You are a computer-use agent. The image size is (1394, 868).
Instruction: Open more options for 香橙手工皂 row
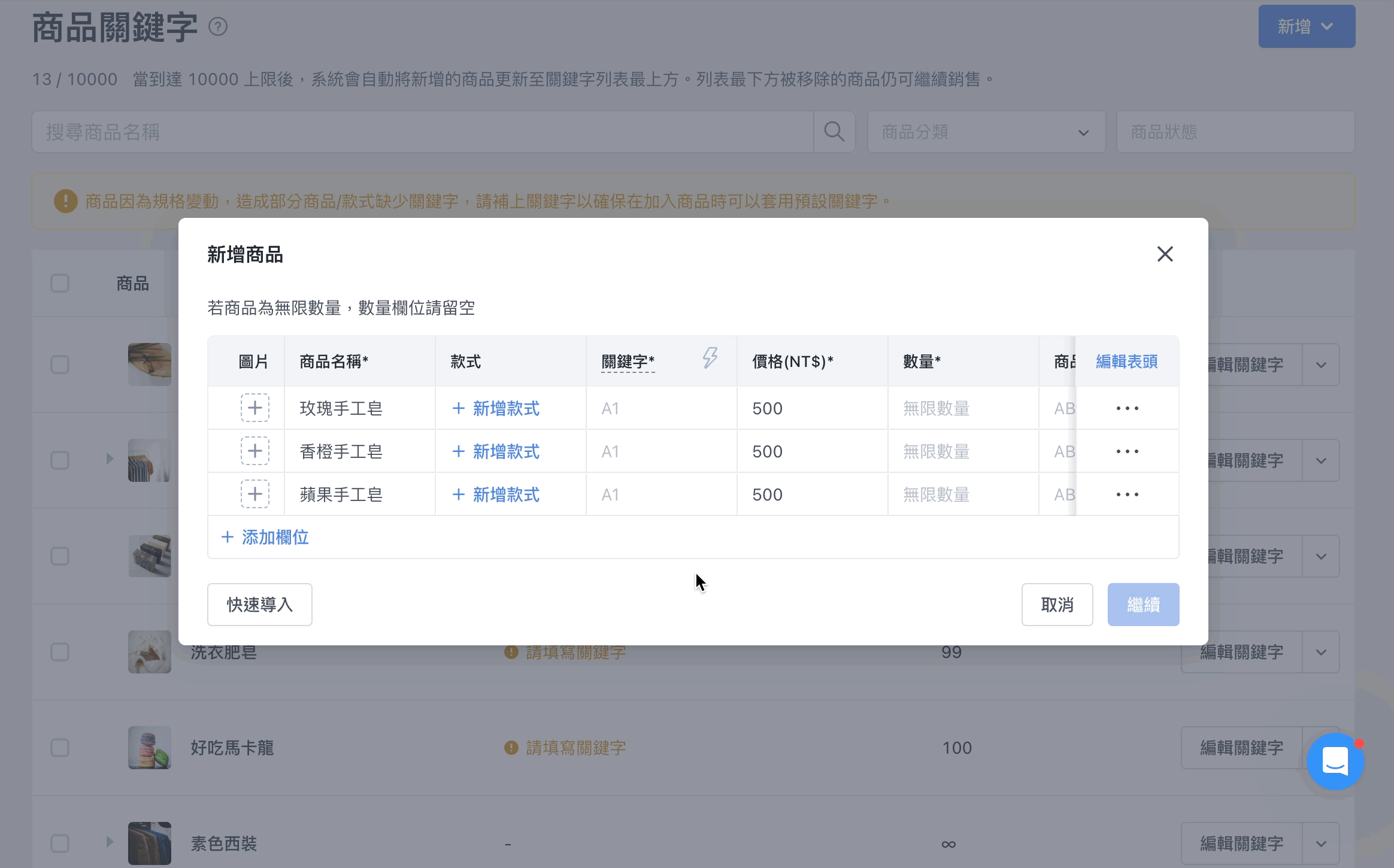tap(1127, 451)
